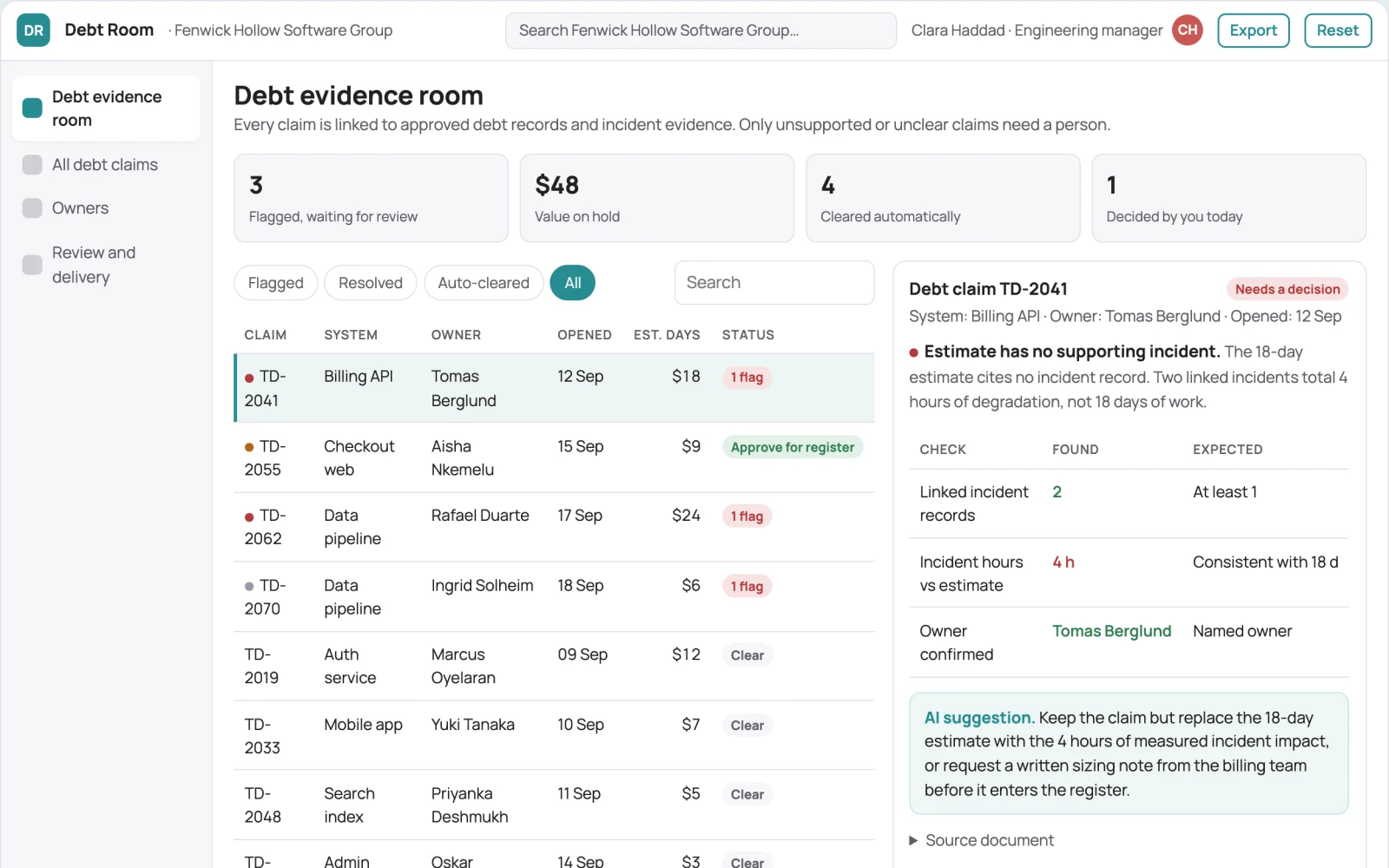Screen dimensions: 1389x868
Task: Select claim row TD-2048
Action: coord(555,805)
